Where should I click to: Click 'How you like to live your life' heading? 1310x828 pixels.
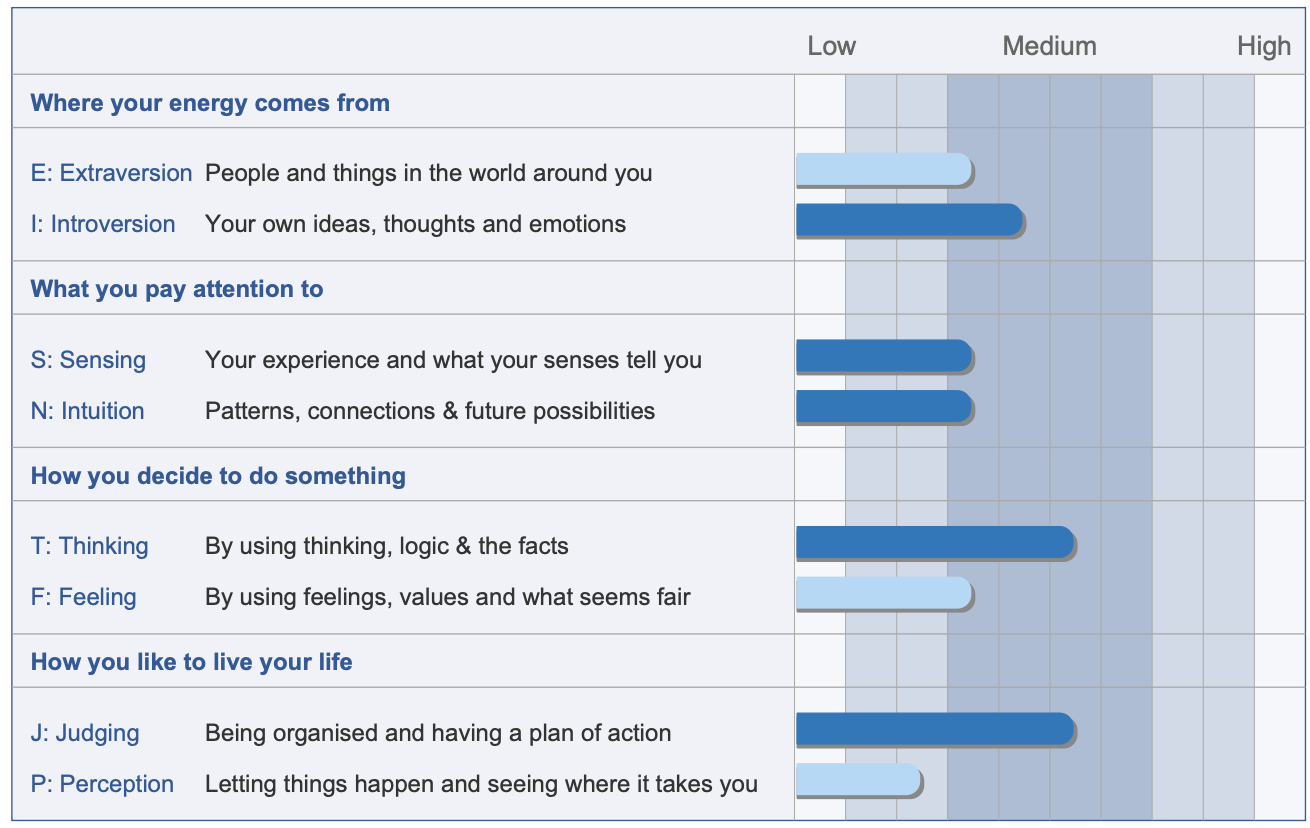(x=191, y=662)
